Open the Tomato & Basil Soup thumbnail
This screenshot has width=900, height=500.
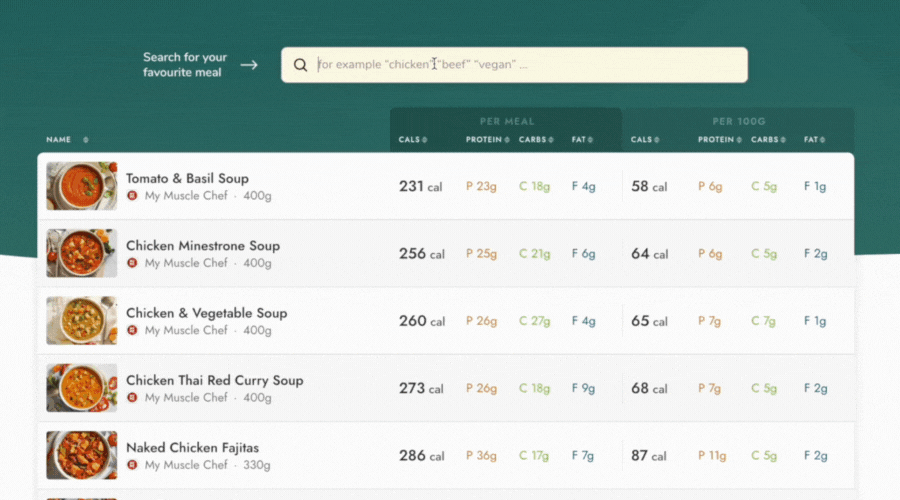tap(82, 186)
